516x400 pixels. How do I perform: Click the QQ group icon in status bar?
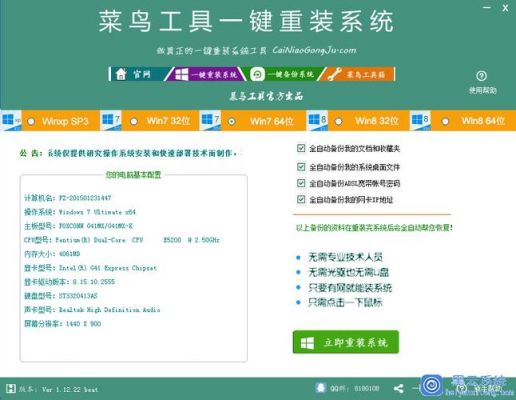click(321, 388)
